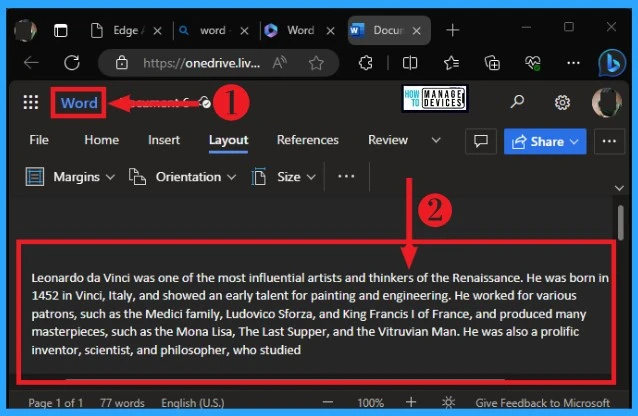Click the 100% zoom level
The width and height of the screenshot is (638, 416).
(370, 403)
